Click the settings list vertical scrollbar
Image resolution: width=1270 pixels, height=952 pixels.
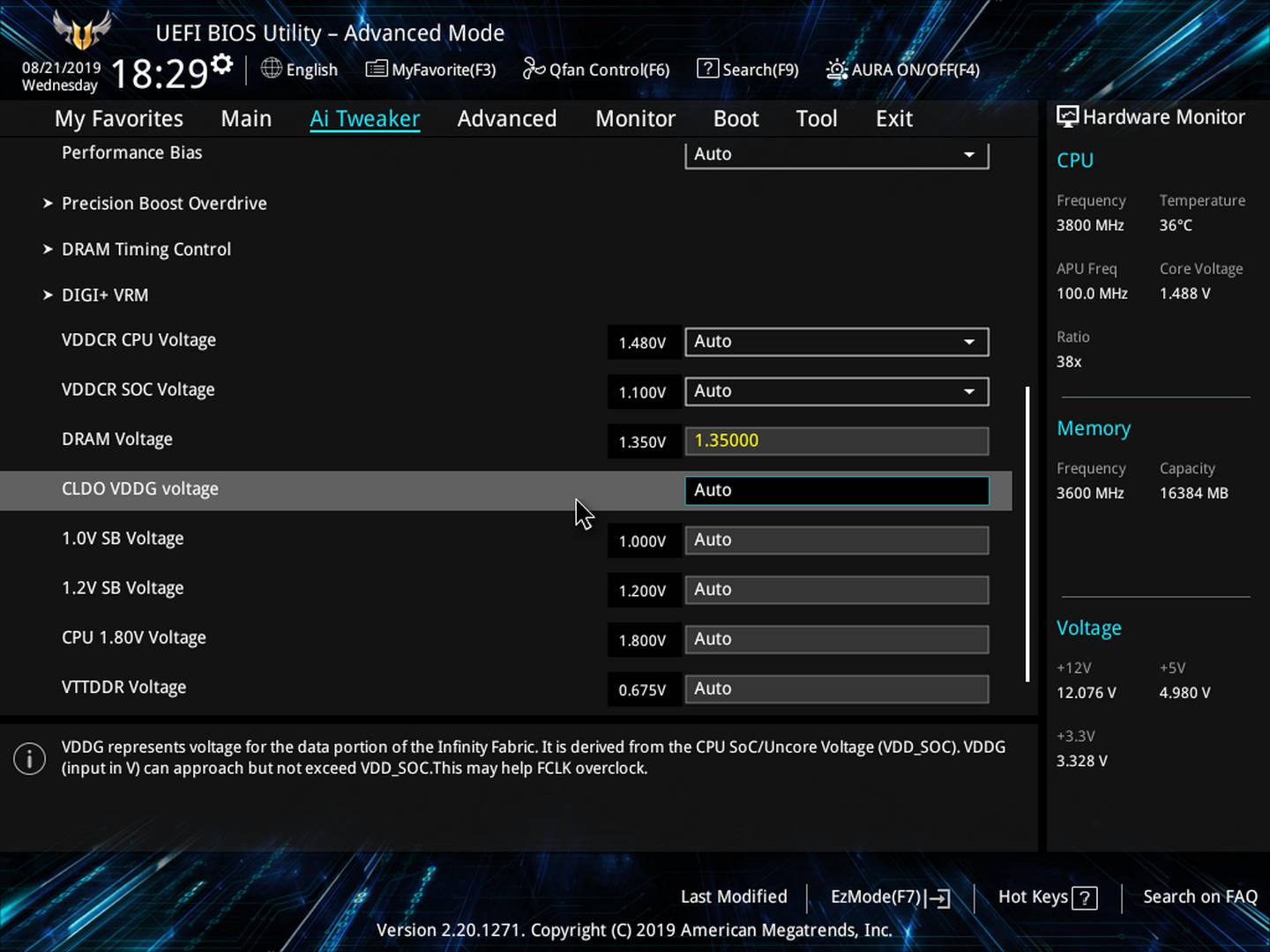click(1027, 533)
